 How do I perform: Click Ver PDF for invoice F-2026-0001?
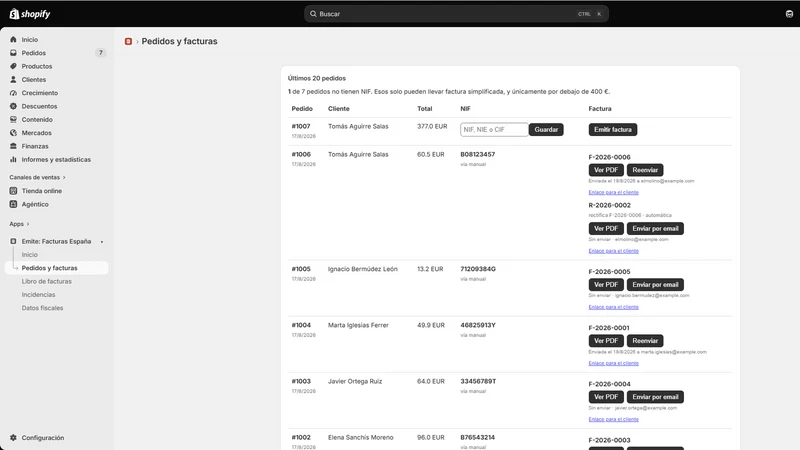(606, 341)
